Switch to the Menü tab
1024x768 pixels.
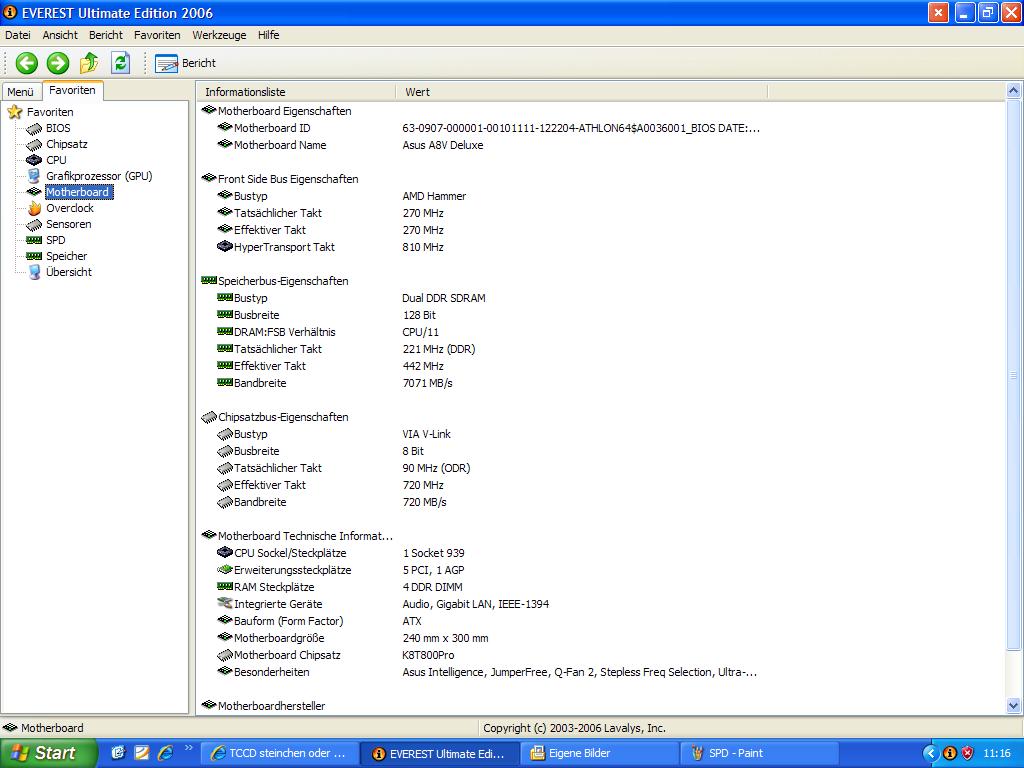[20, 92]
